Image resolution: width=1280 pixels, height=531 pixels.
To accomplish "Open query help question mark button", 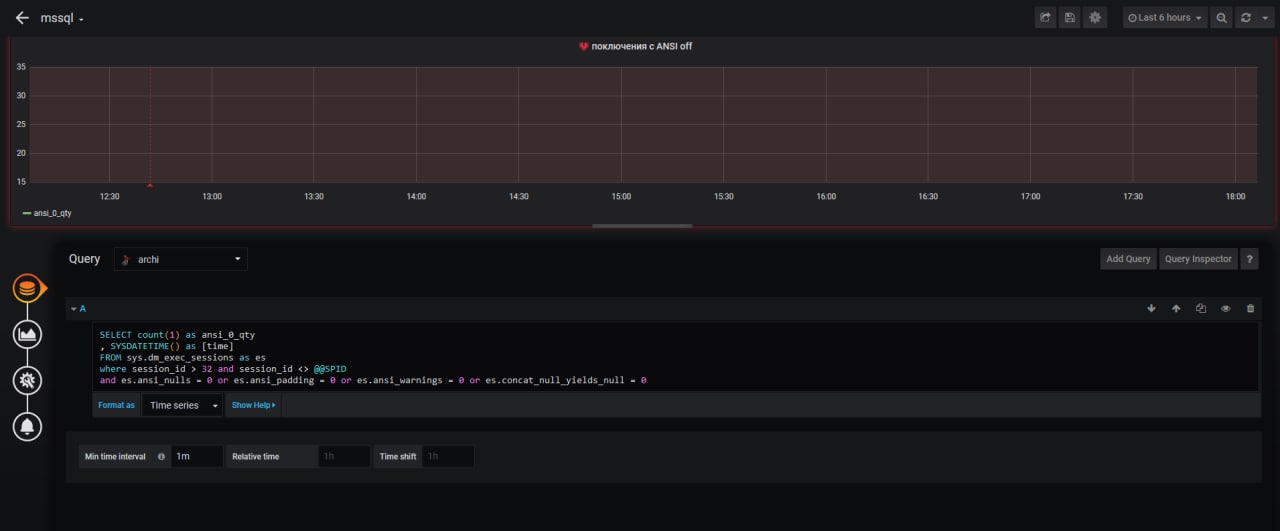I will (1250, 259).
